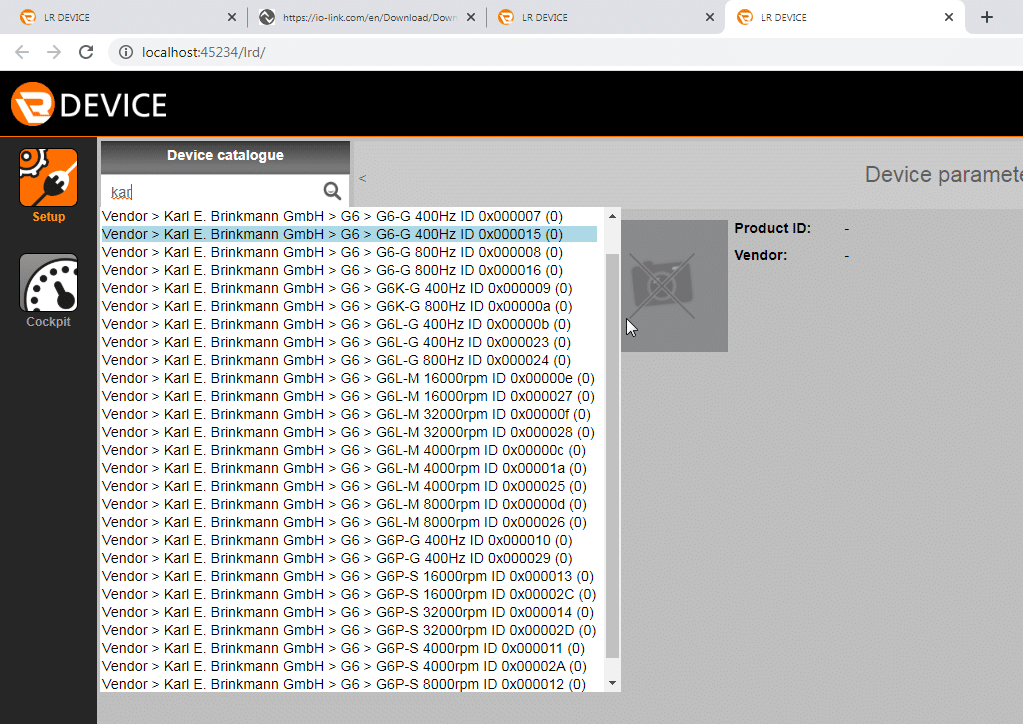Select G6L-G 400Hz ID 0x000023 entry
The image size is (1023, 724).
point(349,342)
